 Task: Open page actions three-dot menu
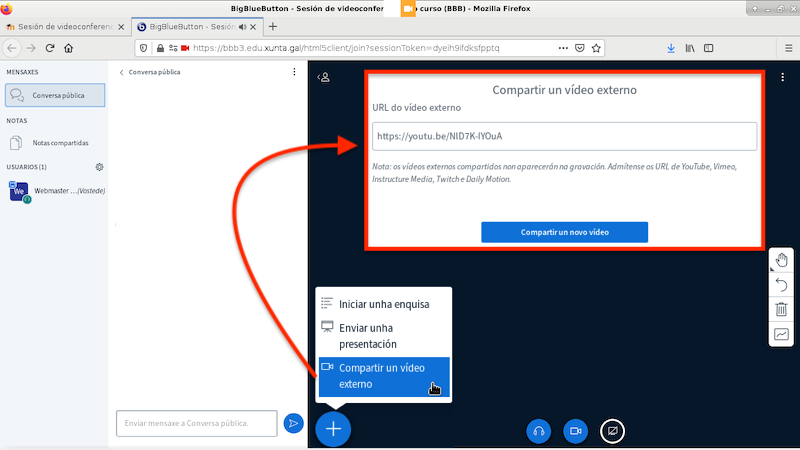click(x=563, y=48)
